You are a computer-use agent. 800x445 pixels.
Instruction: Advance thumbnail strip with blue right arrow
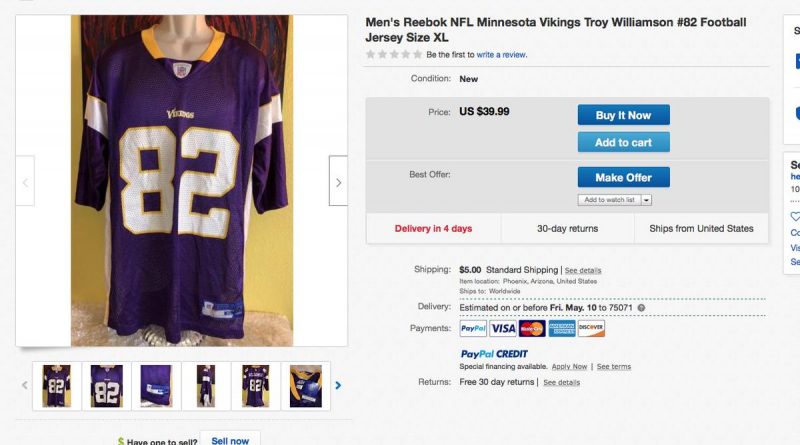[338, 385]
